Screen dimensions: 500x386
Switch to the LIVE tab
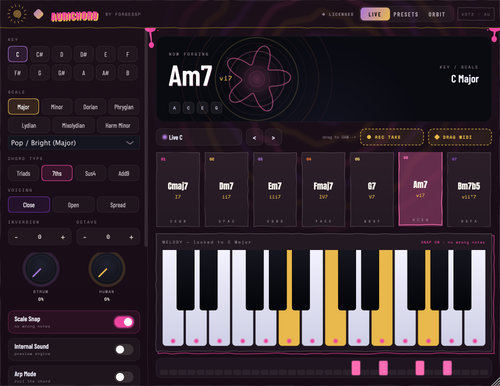375,14
